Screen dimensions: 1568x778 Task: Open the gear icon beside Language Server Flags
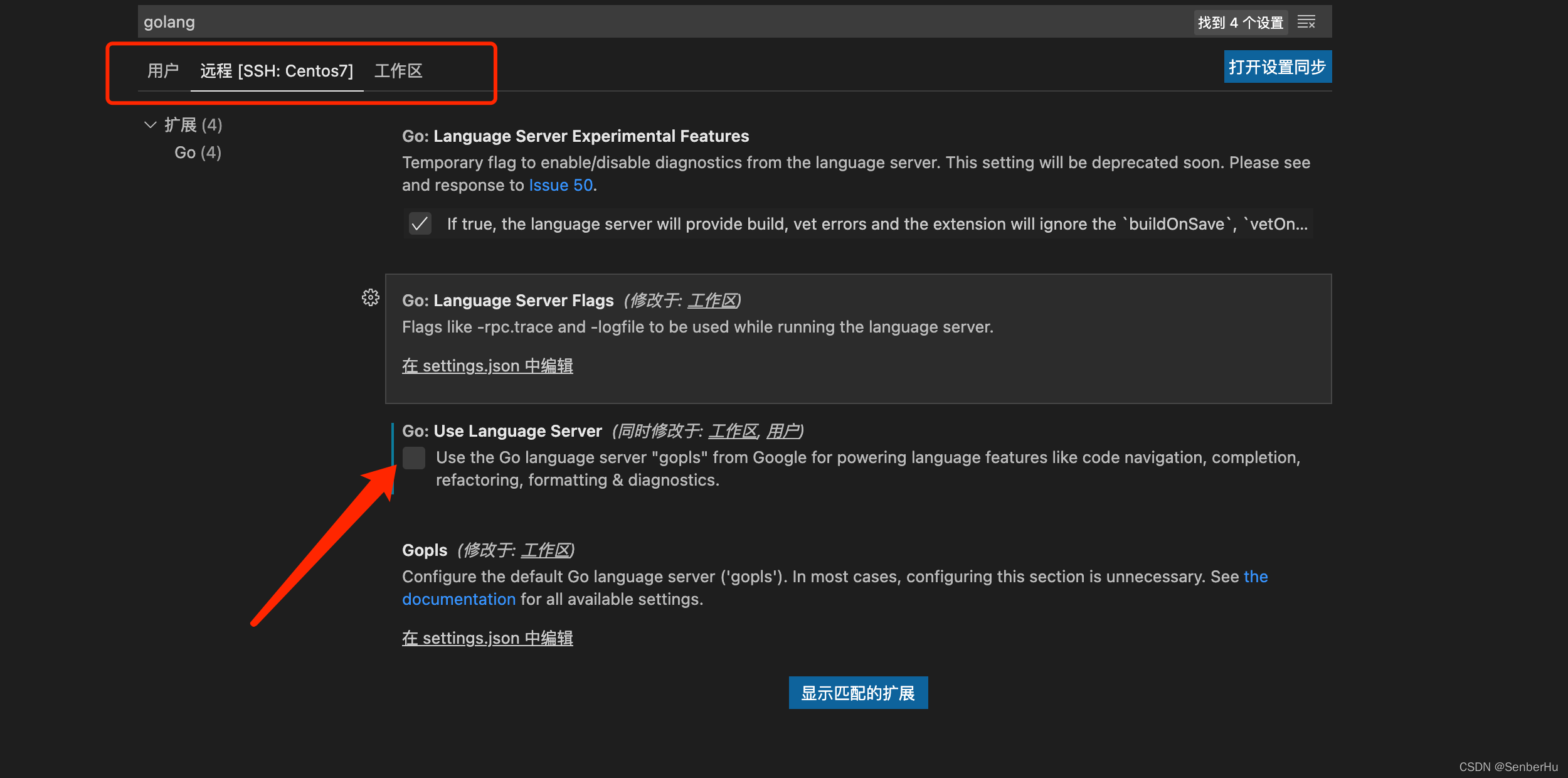(371, 299)
